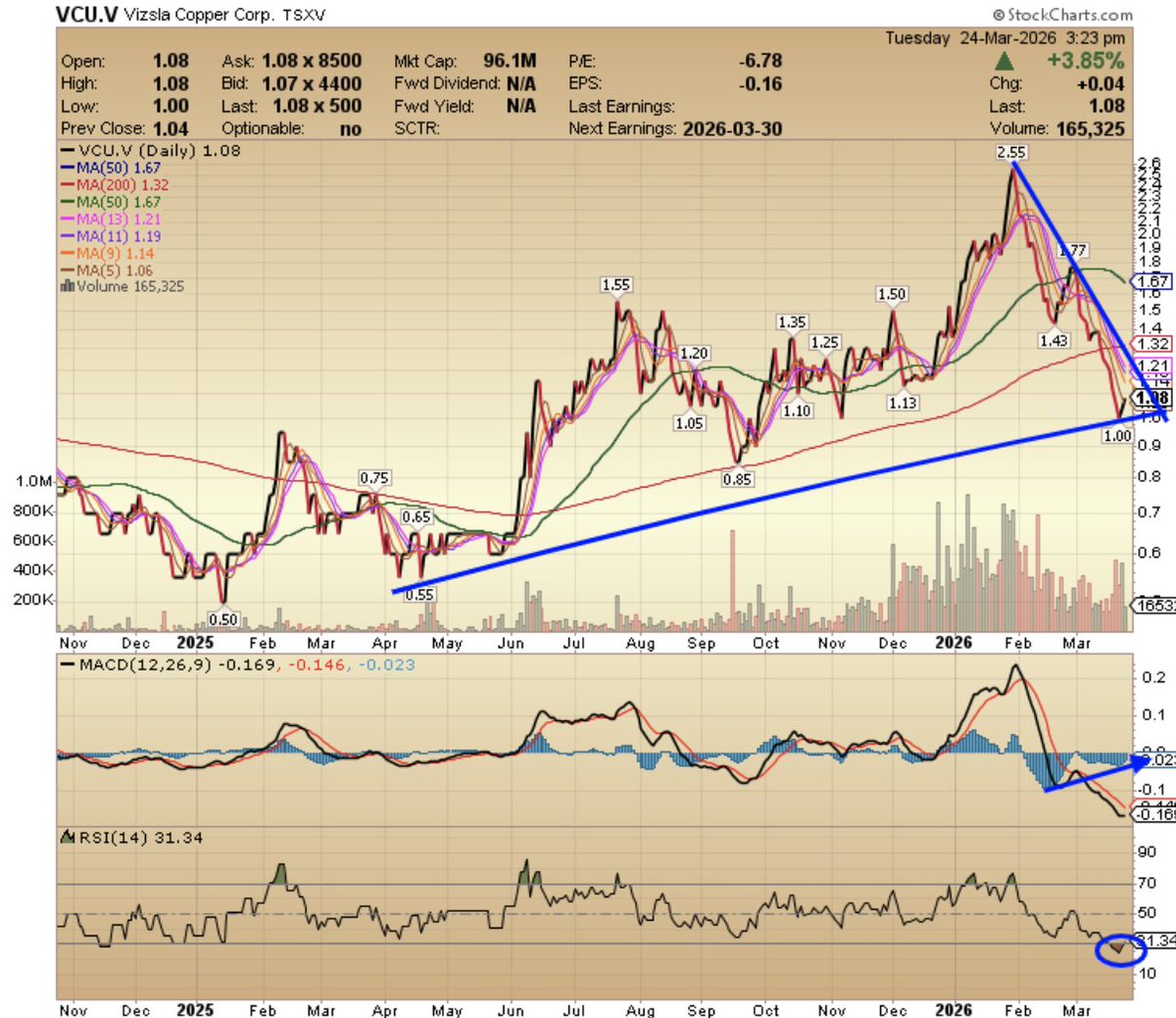The width and height of the screenshot is (1176, 1018).
Task: Click the 2.55 peak price label
Action: (1010, 152)
